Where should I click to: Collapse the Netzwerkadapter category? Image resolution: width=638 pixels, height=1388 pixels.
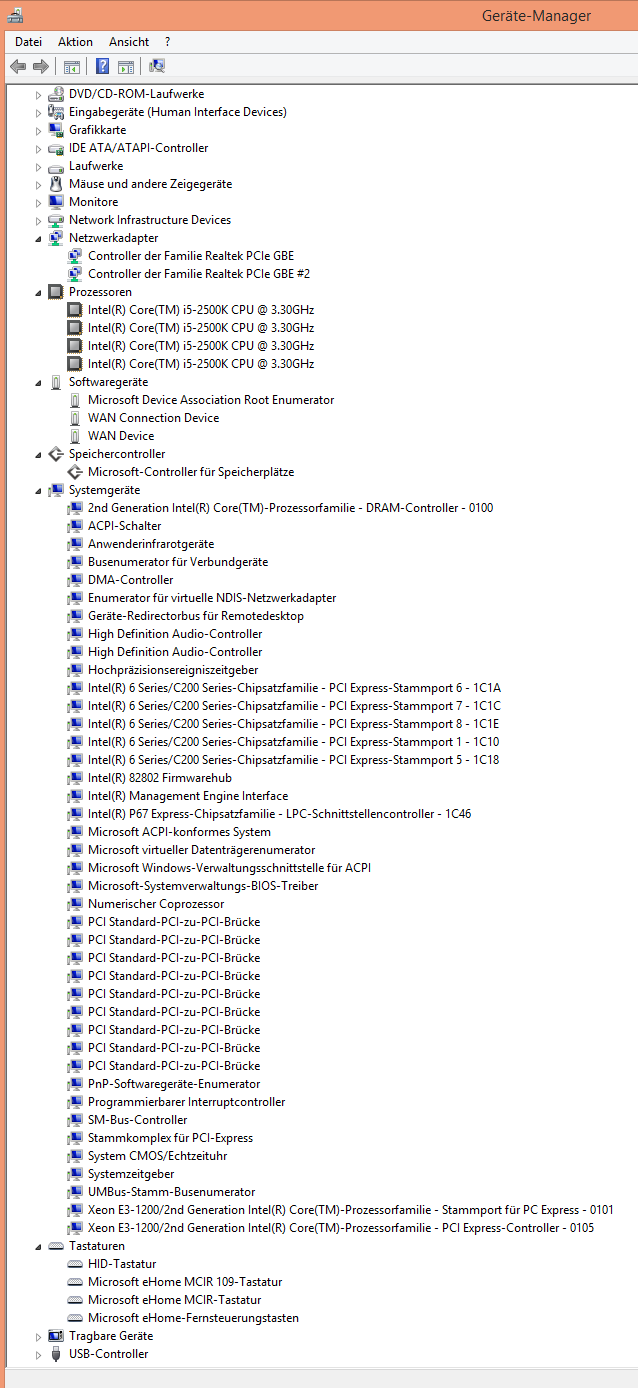(39, 239)
